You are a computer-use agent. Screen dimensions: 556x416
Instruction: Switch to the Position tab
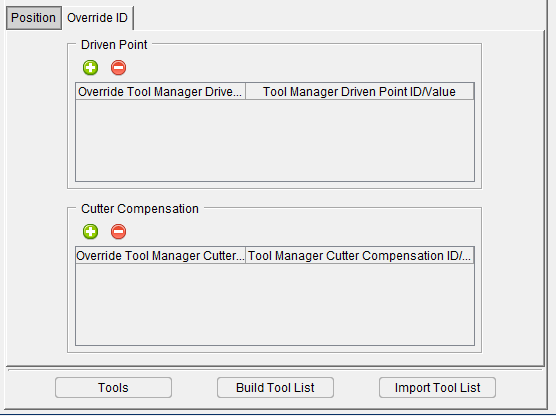(34, 18)
